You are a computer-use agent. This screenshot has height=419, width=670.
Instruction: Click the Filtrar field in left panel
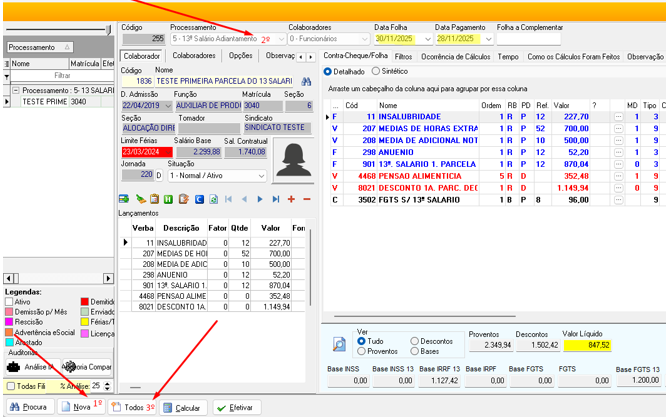click(x=61, y=75)
